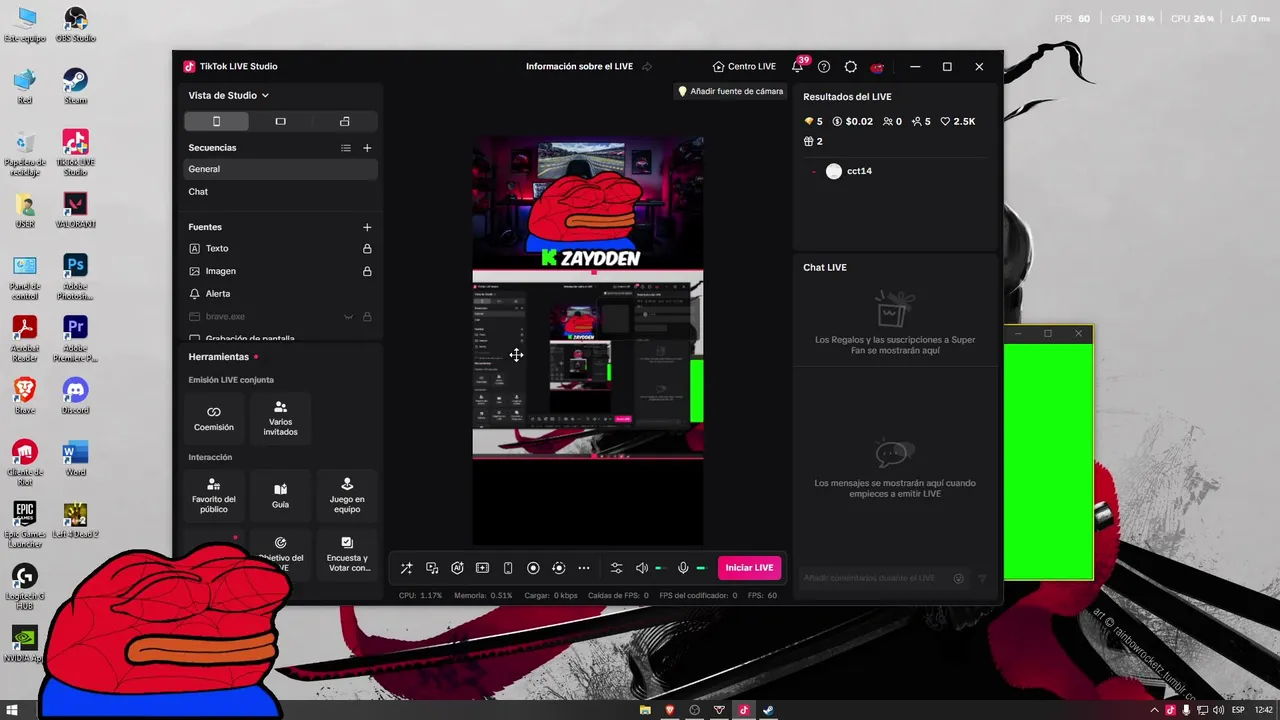Viewport: 1280px width, 720px height.
Task: Click the Steam taskbar icon
Action: 768,710
